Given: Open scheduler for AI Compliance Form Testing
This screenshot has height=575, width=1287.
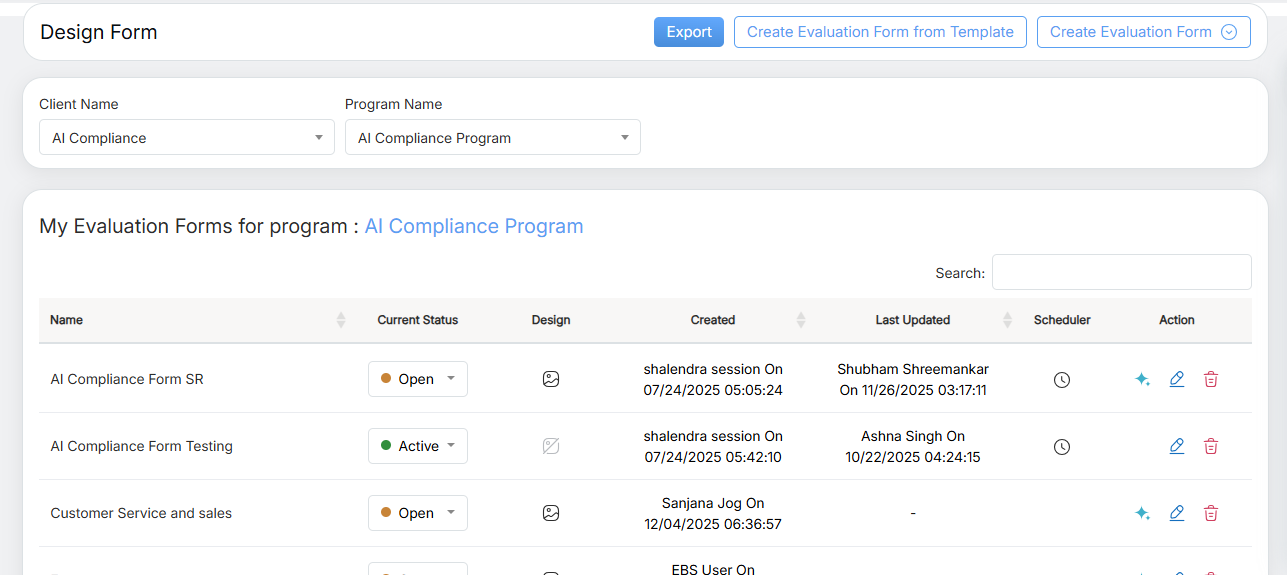Looking at the screenshot, I should [x=1062, y=446].
